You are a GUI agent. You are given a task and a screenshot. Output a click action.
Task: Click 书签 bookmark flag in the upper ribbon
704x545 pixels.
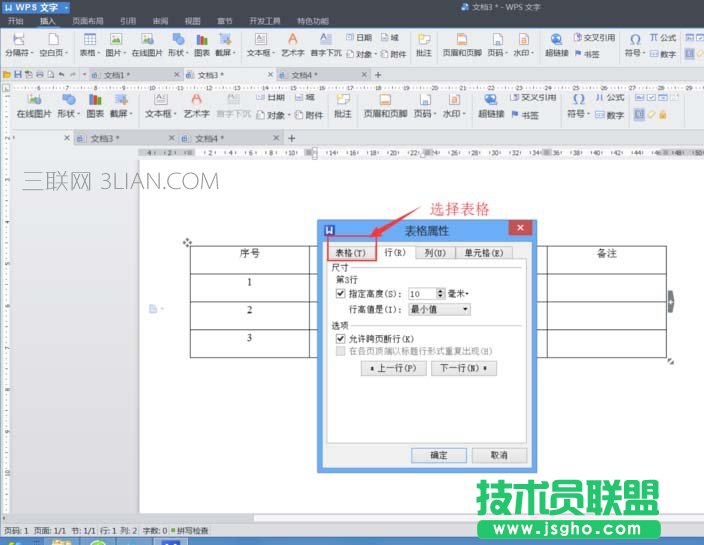[x=587, y=54]
